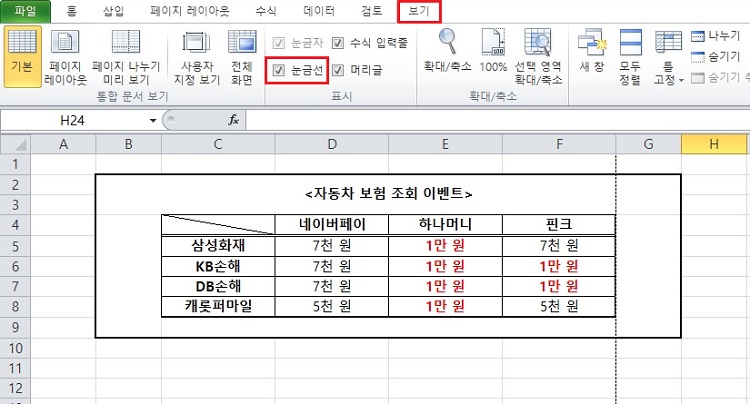Open the 파일 tab
This screenshot has height=404, width=750.
[25, 11]
